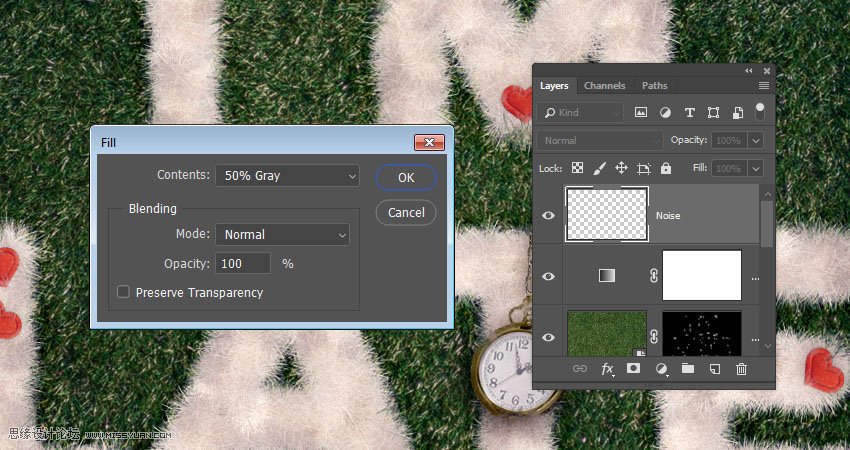Open the blending Mode dropdown in Fill
This screenshot has height=450, width=850.
(282, 235)
